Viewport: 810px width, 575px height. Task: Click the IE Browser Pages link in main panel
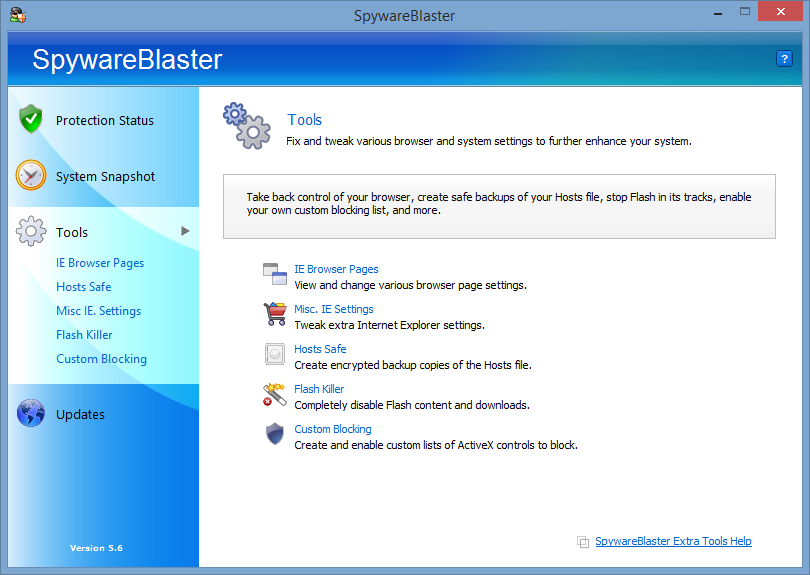[336, 269]
